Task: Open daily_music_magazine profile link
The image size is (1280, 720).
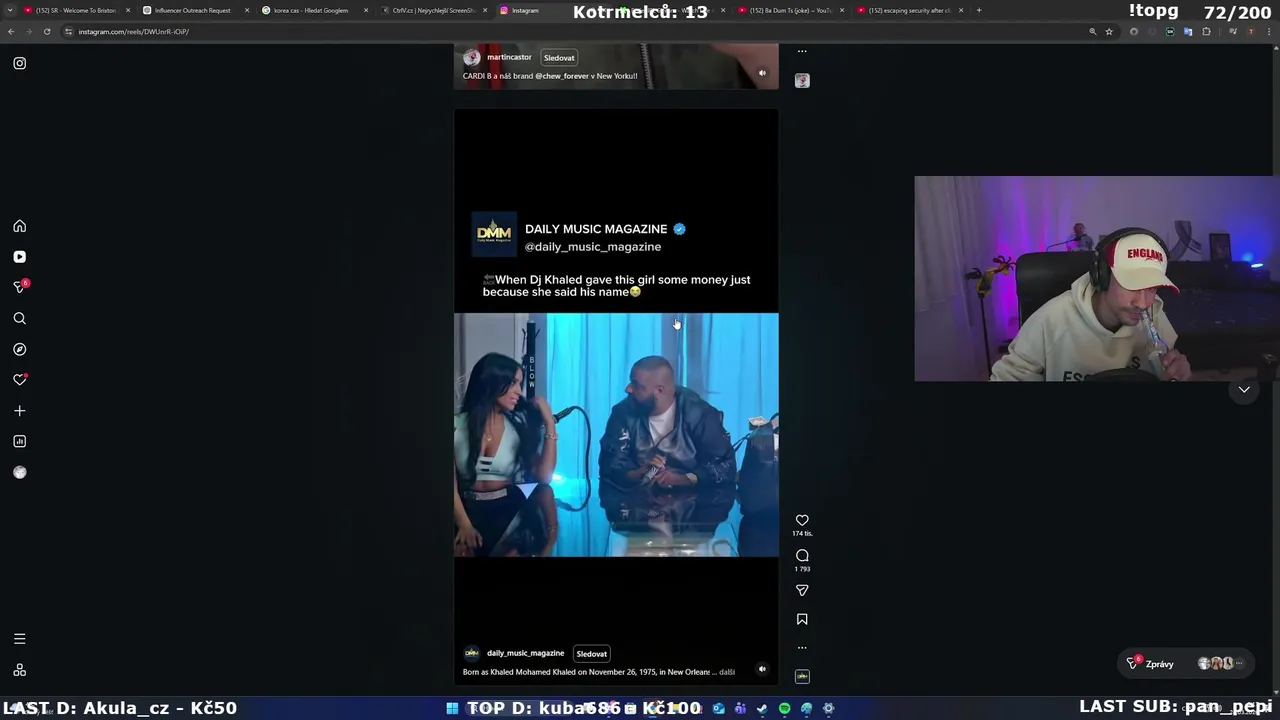Action: tap(525, 653)
